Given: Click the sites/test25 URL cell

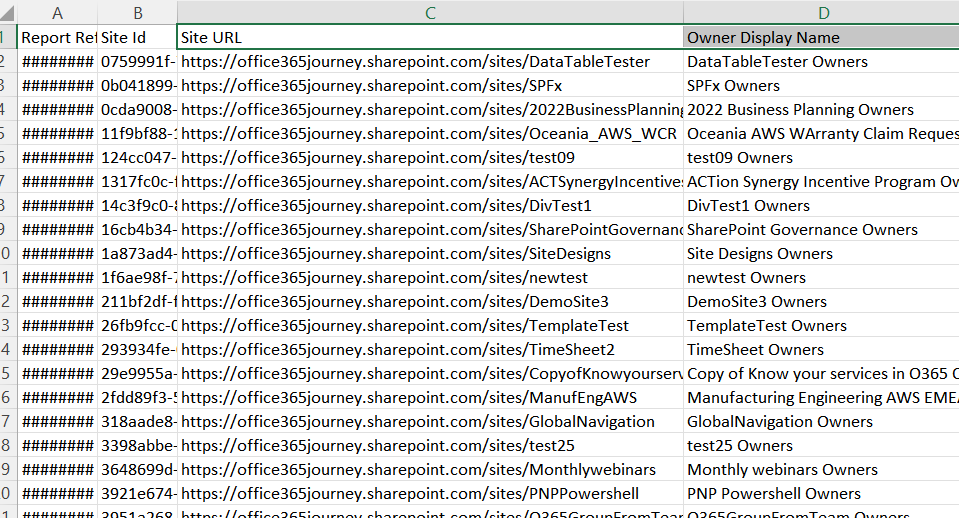Looking at the screenshot, I should click(430, 446).
